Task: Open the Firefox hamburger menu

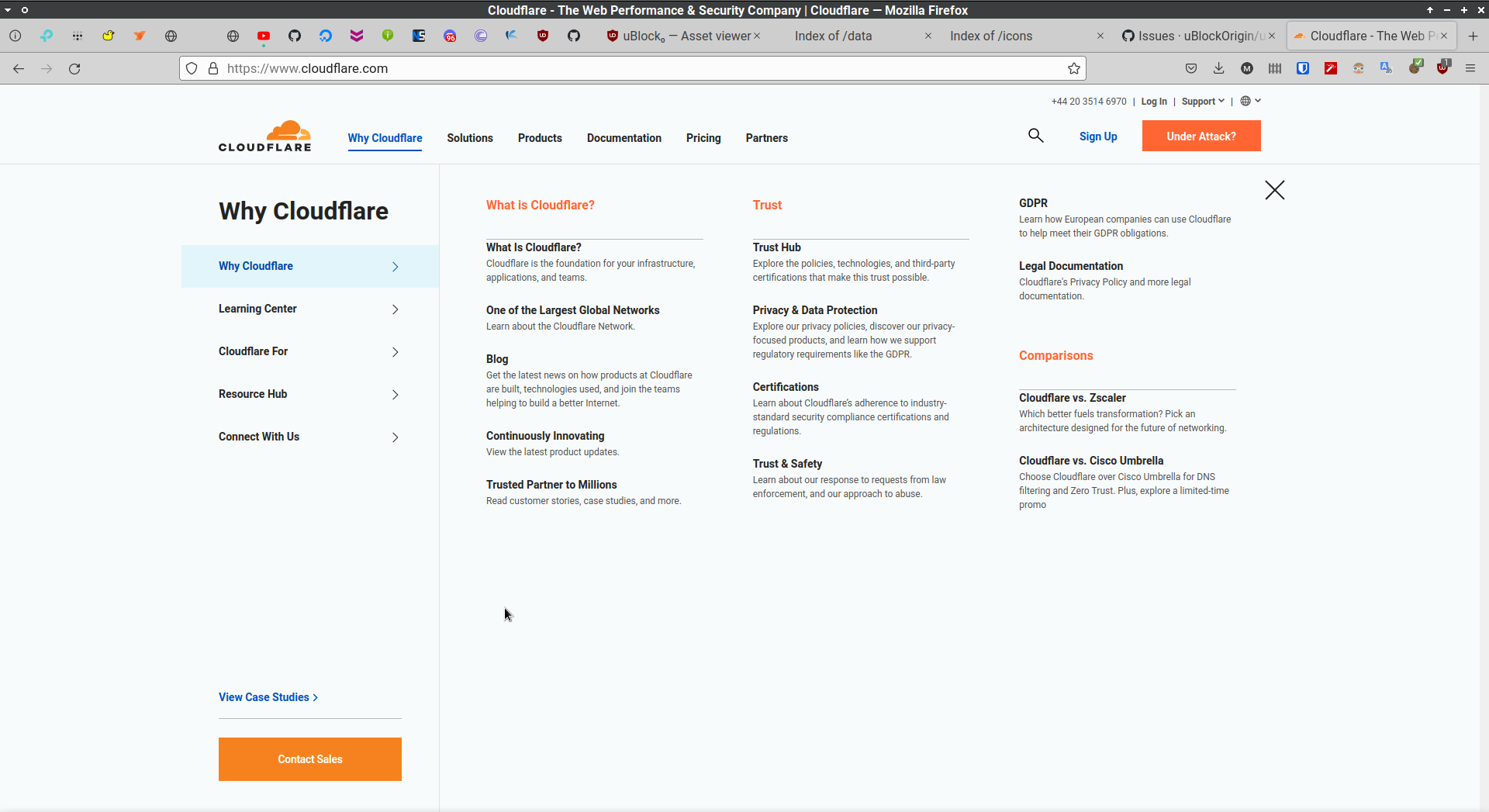Action: click(x=1470, y=68)
